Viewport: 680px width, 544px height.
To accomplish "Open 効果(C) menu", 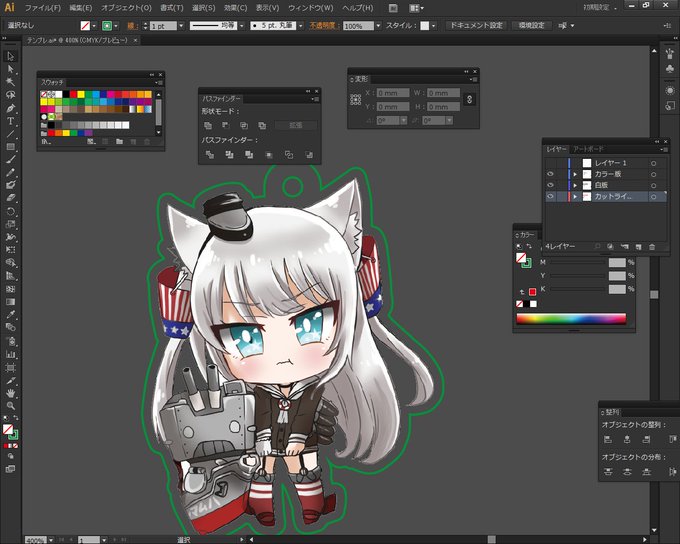I will pyautogui.click(x=235, y=8).
